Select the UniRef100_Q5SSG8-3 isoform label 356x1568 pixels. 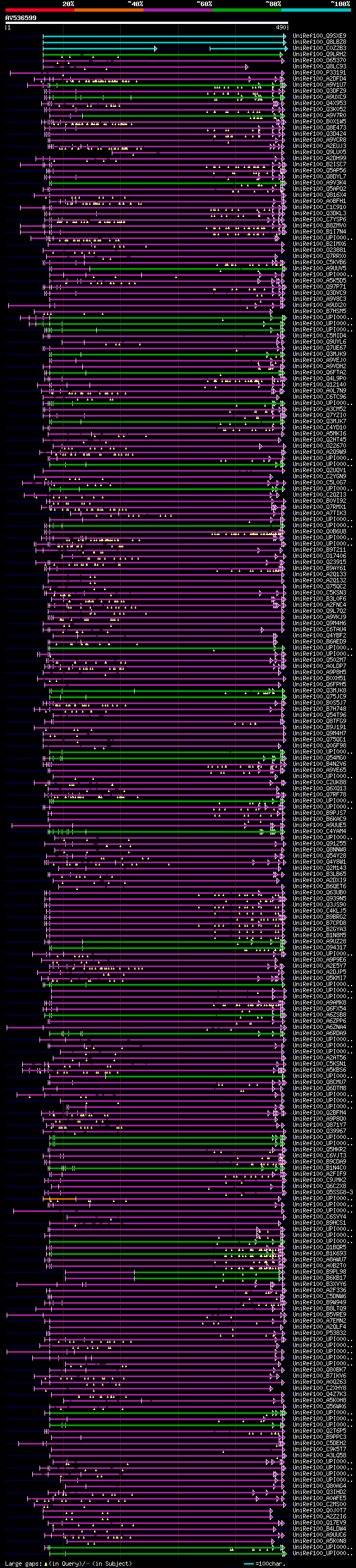(x=323, y=1192)
